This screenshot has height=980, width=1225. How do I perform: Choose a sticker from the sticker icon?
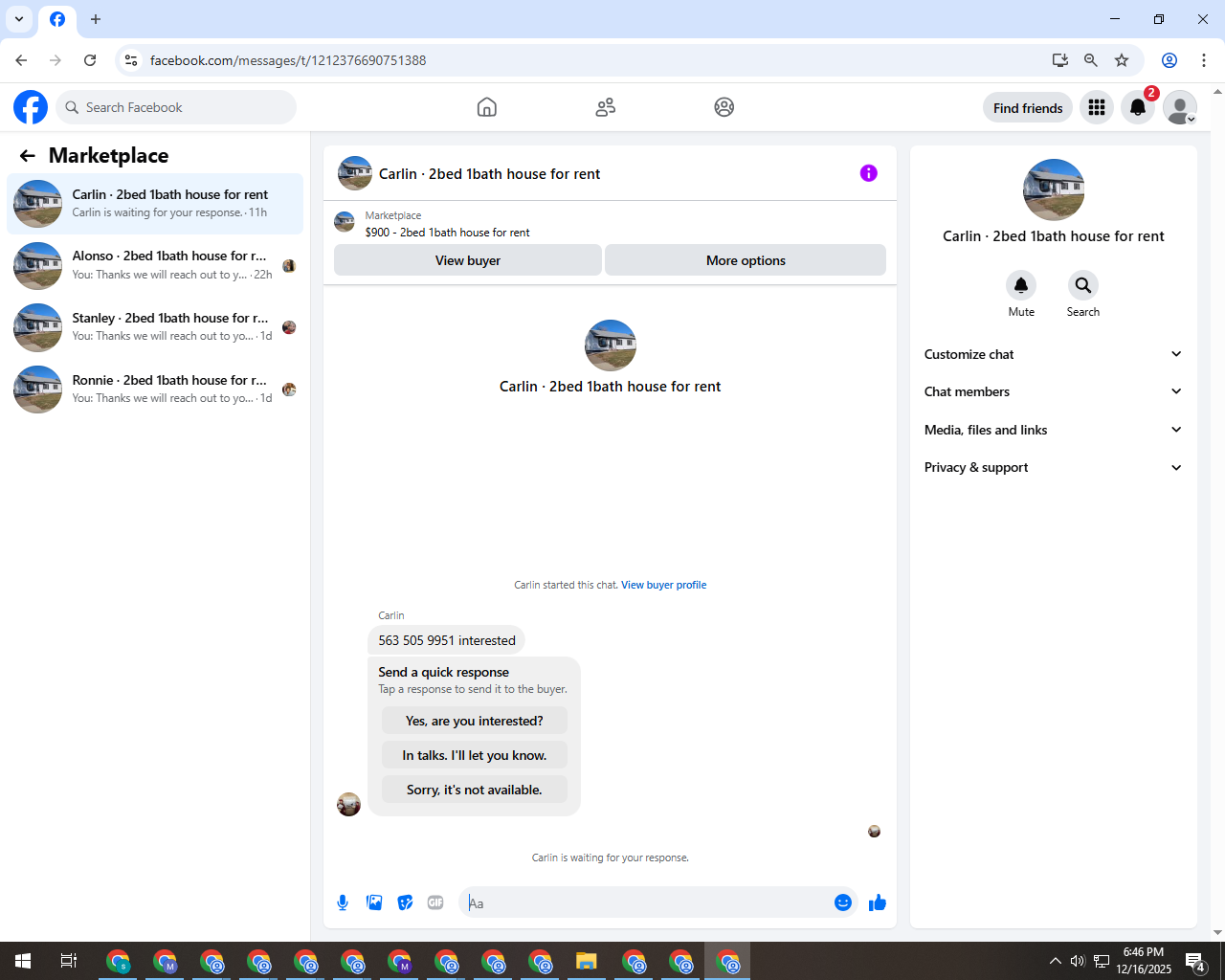tap(406, 902)
